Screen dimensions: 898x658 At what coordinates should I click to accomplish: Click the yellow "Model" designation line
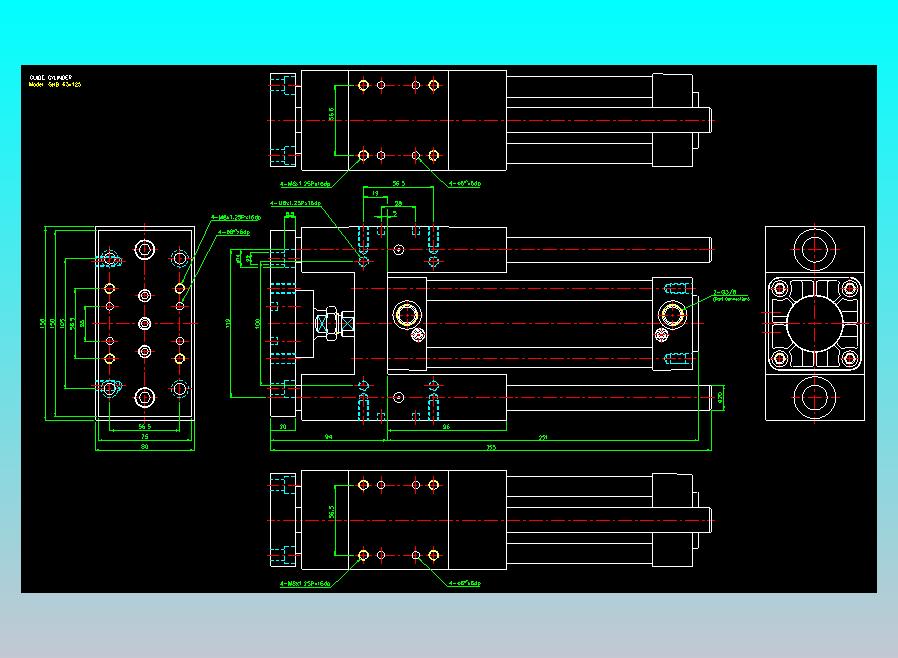[55, 84]
